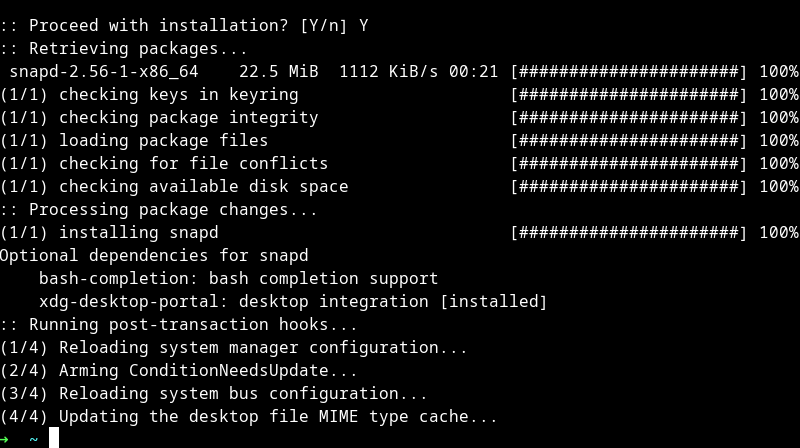Click the [Y/n] confirmation prompt text

click(323, 26)
